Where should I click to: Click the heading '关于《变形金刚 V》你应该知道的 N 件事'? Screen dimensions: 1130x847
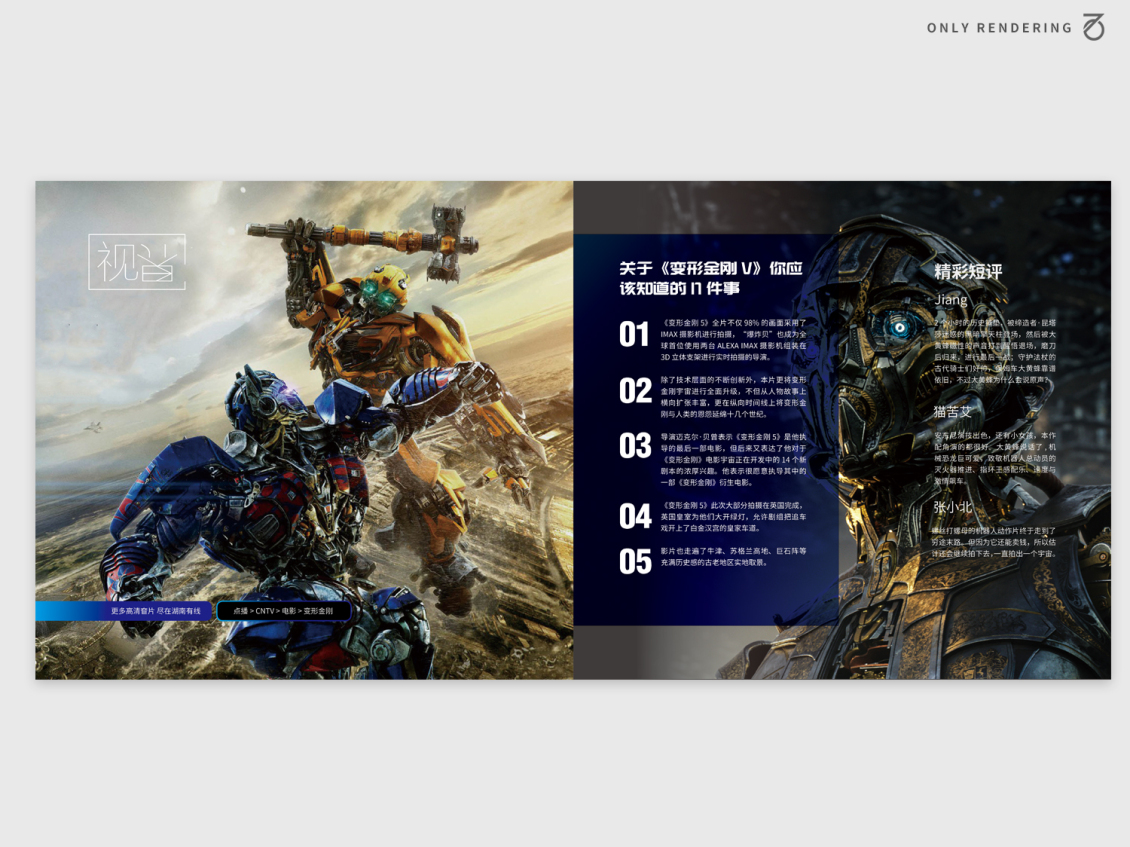point(711,278)
